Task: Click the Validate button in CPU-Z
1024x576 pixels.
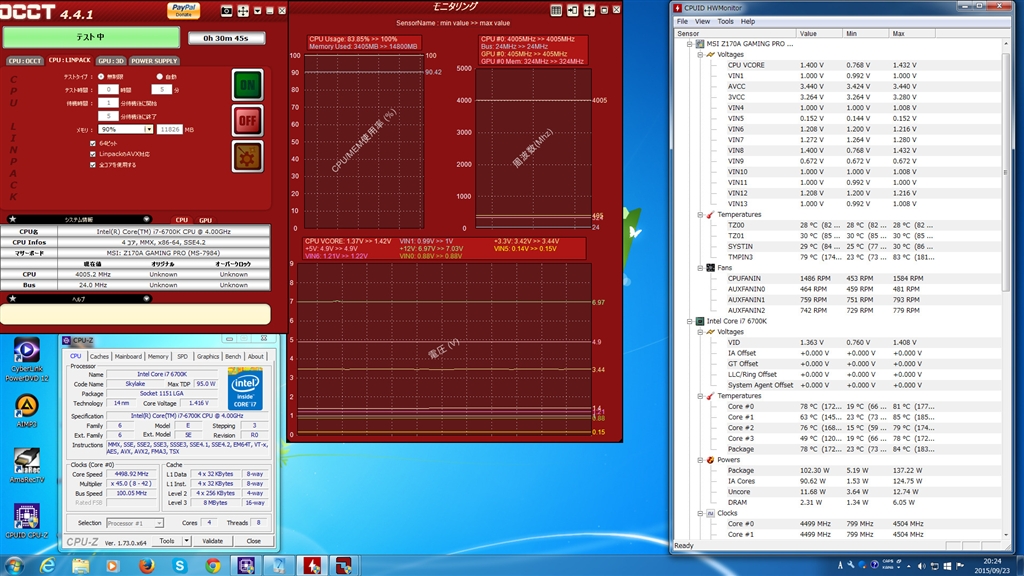Action: click(x=213, y=541)
